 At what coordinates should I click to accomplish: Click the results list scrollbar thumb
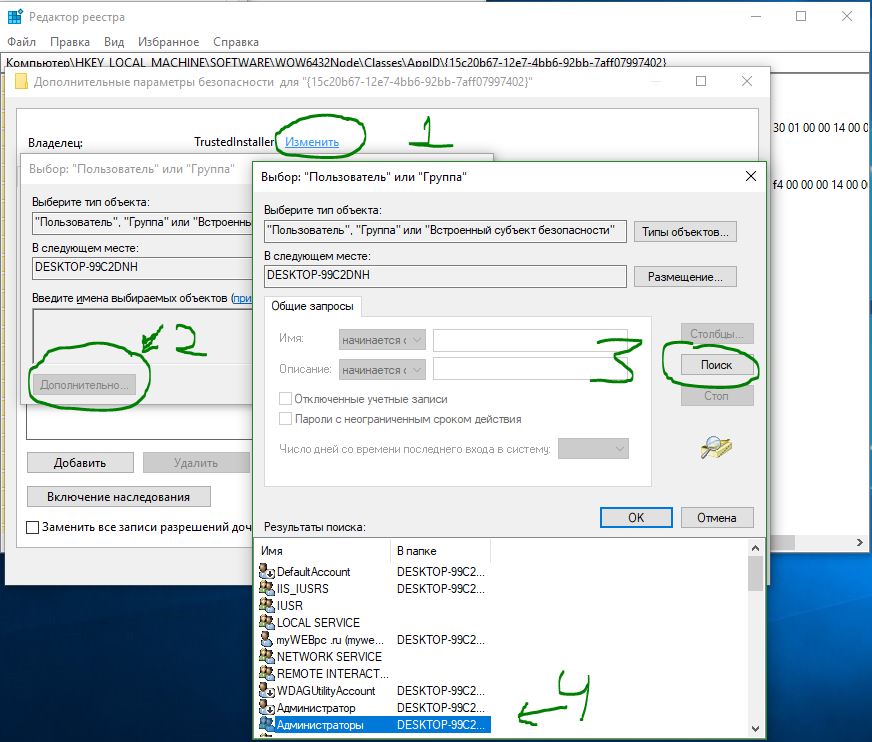tap(755, 573)
